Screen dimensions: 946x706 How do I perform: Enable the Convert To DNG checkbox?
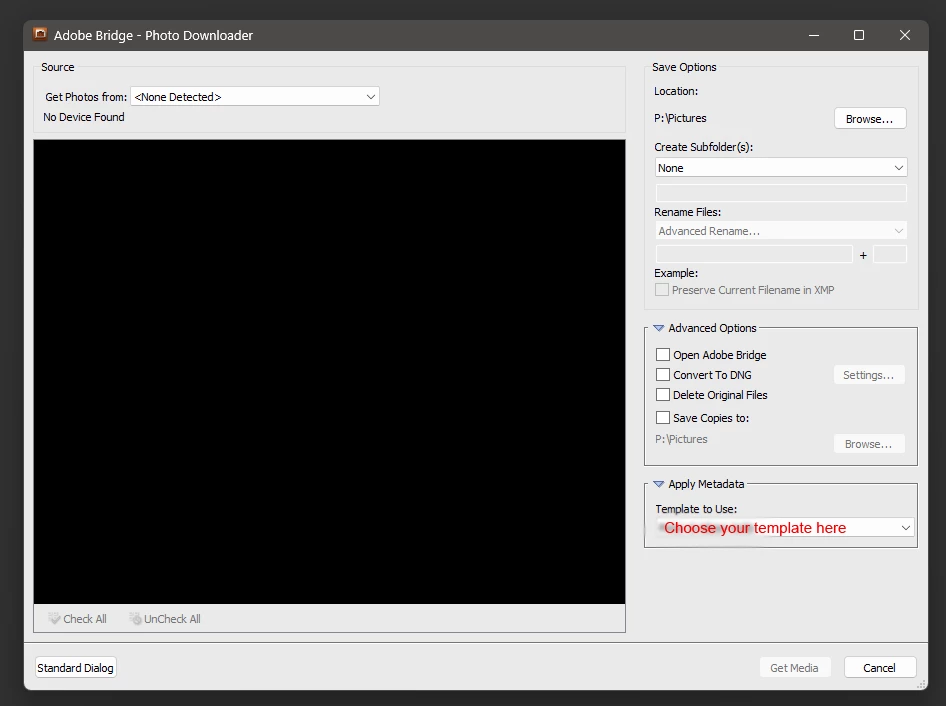tap(662, 375)
